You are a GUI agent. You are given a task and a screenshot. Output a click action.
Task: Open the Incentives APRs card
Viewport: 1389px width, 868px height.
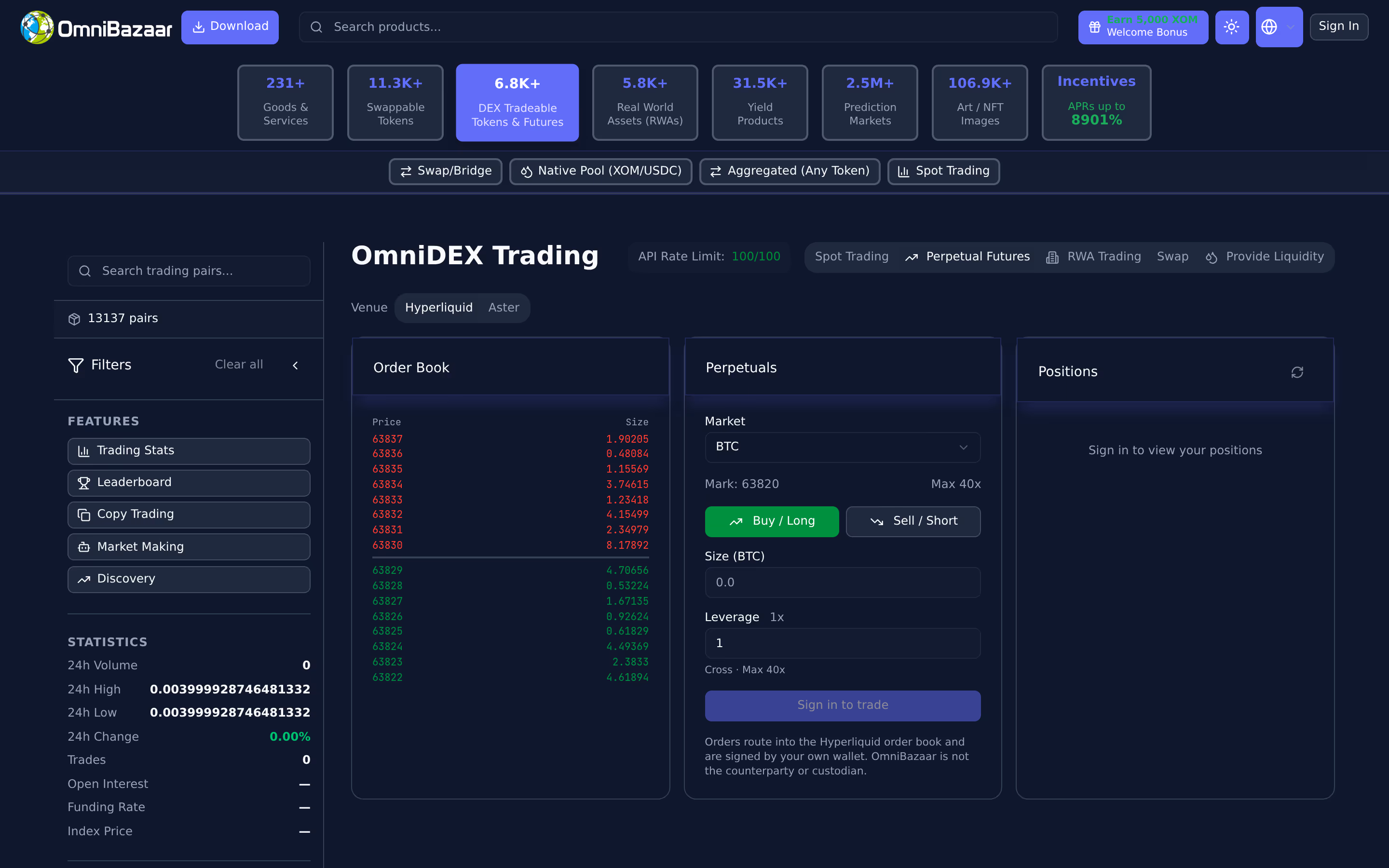(x=1096, y=102)
